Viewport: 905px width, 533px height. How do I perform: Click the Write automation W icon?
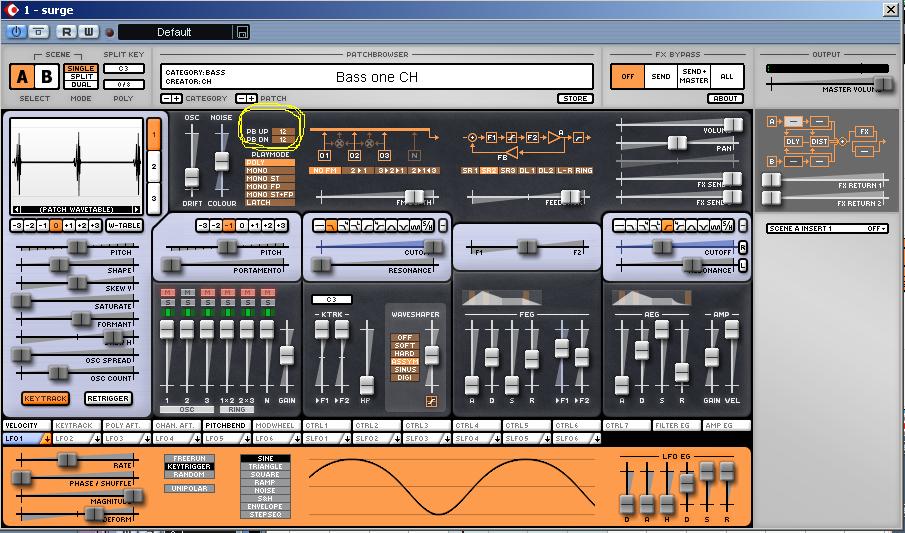(88, 32)
